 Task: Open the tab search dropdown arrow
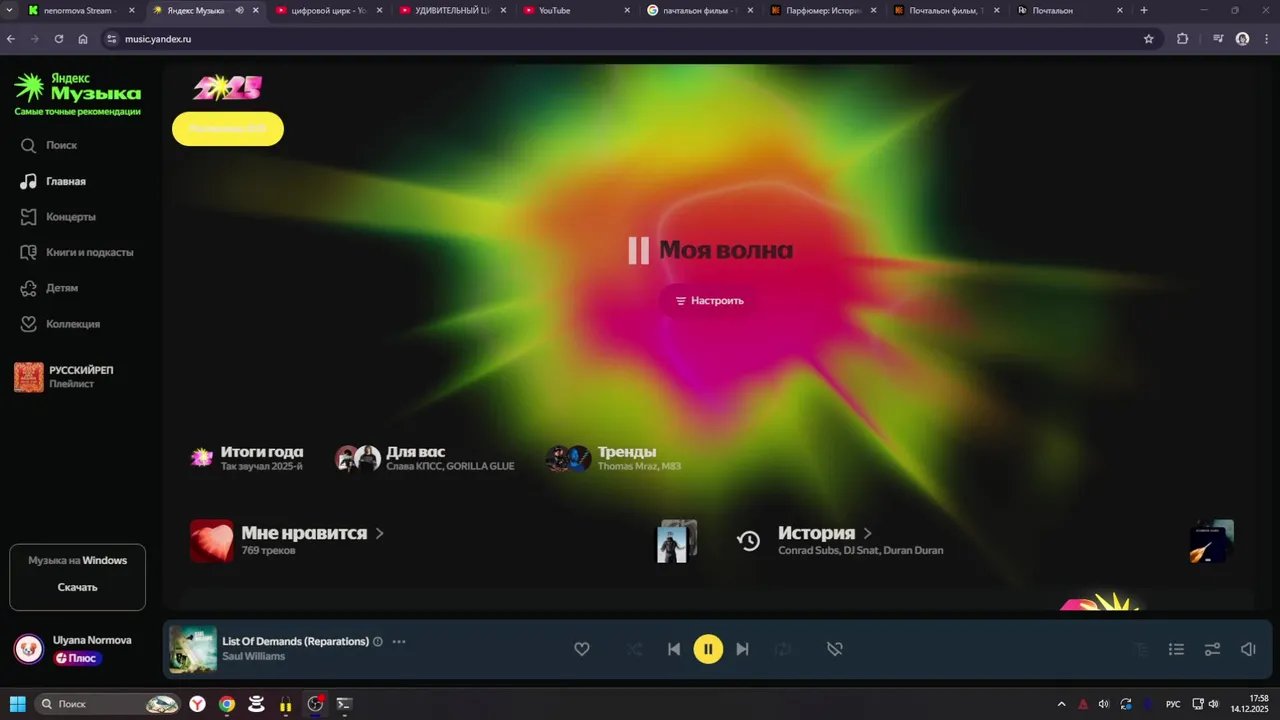[x=9, y=10]
